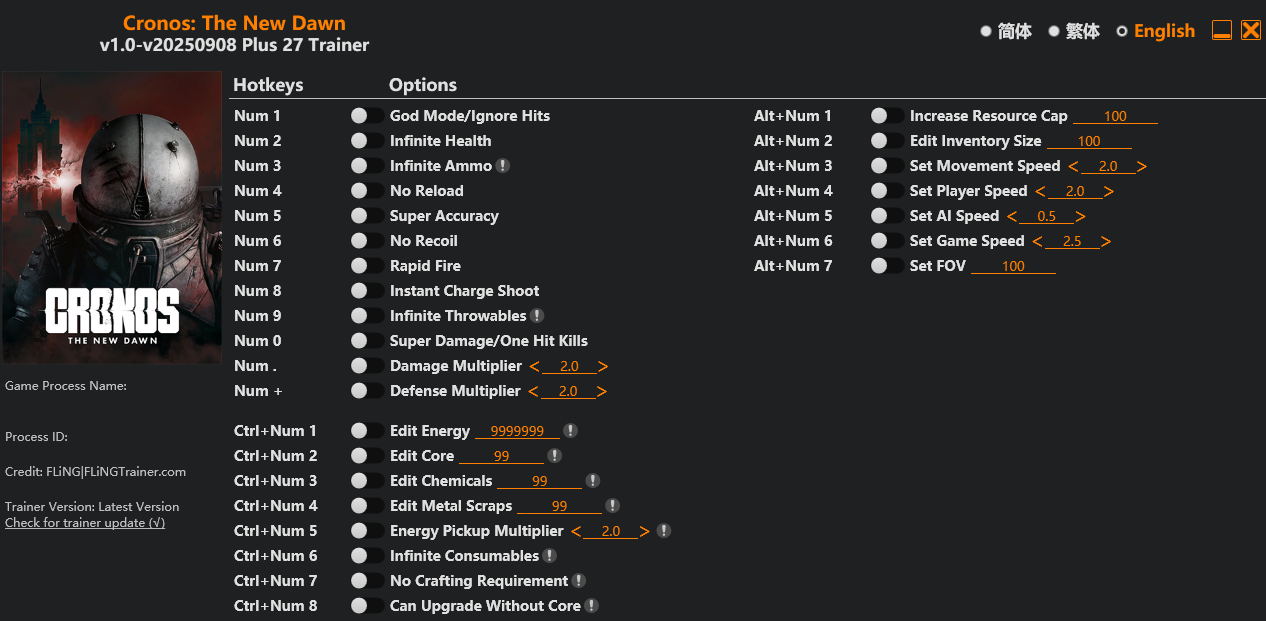Click the Edit Energy value field
The width and height of the screenshot is (1266, 621).
coord(517,431)
